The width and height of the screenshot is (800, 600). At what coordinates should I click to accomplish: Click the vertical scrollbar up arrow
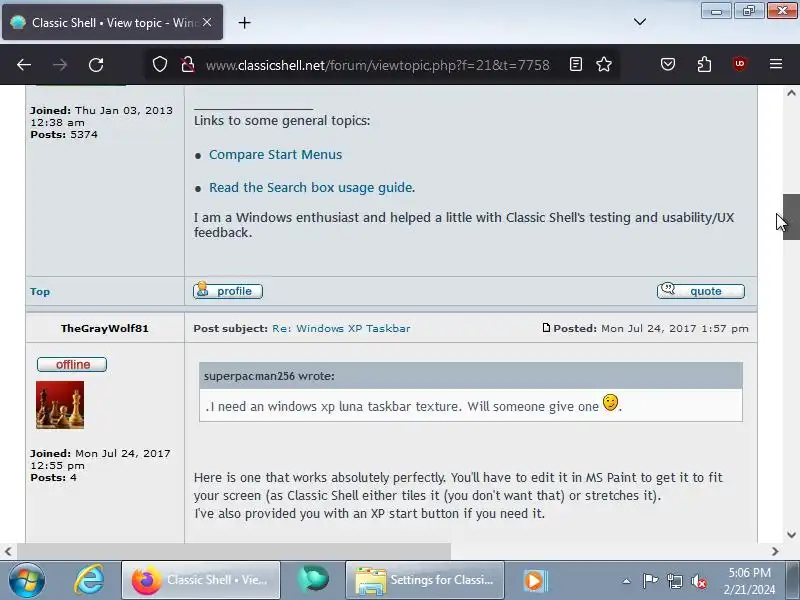coord(791,93)
